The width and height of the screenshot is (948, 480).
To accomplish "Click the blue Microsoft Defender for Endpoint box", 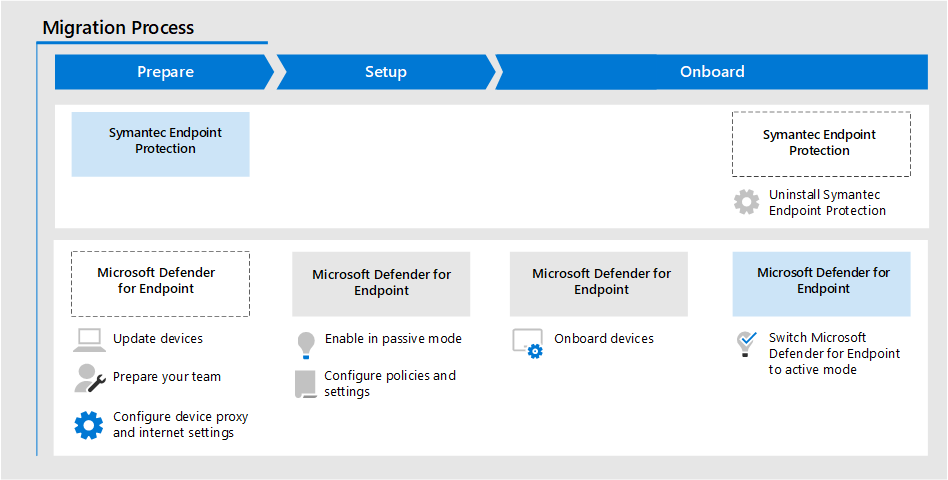I will 822,283.
